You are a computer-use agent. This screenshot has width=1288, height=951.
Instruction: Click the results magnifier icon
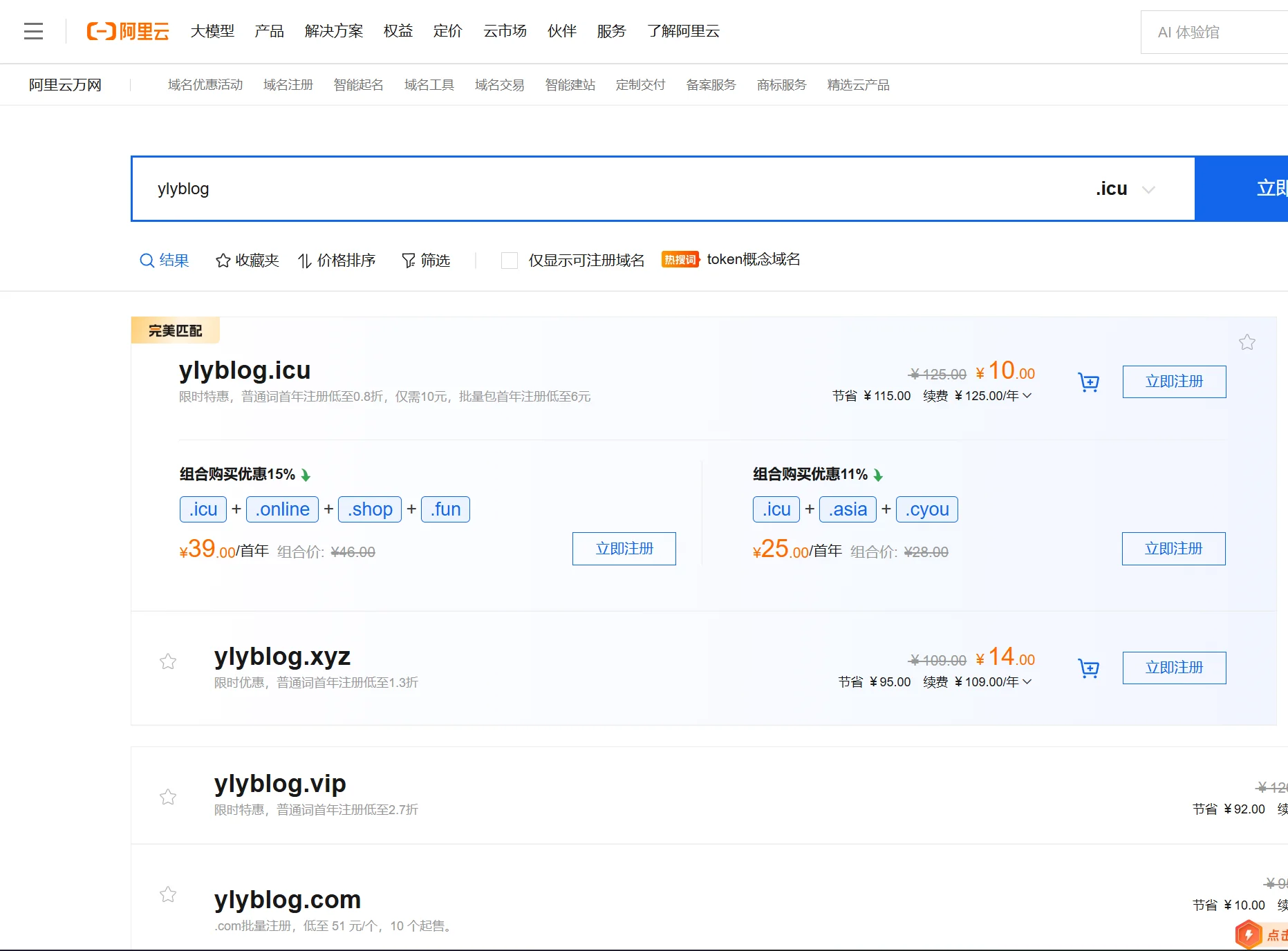point(147,261)
